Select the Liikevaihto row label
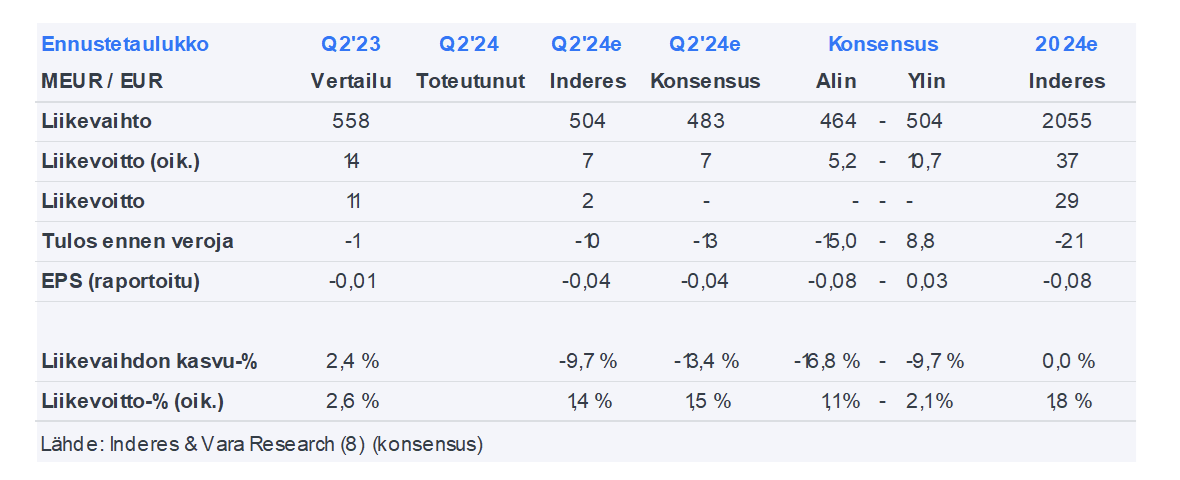 coord(97,121)
